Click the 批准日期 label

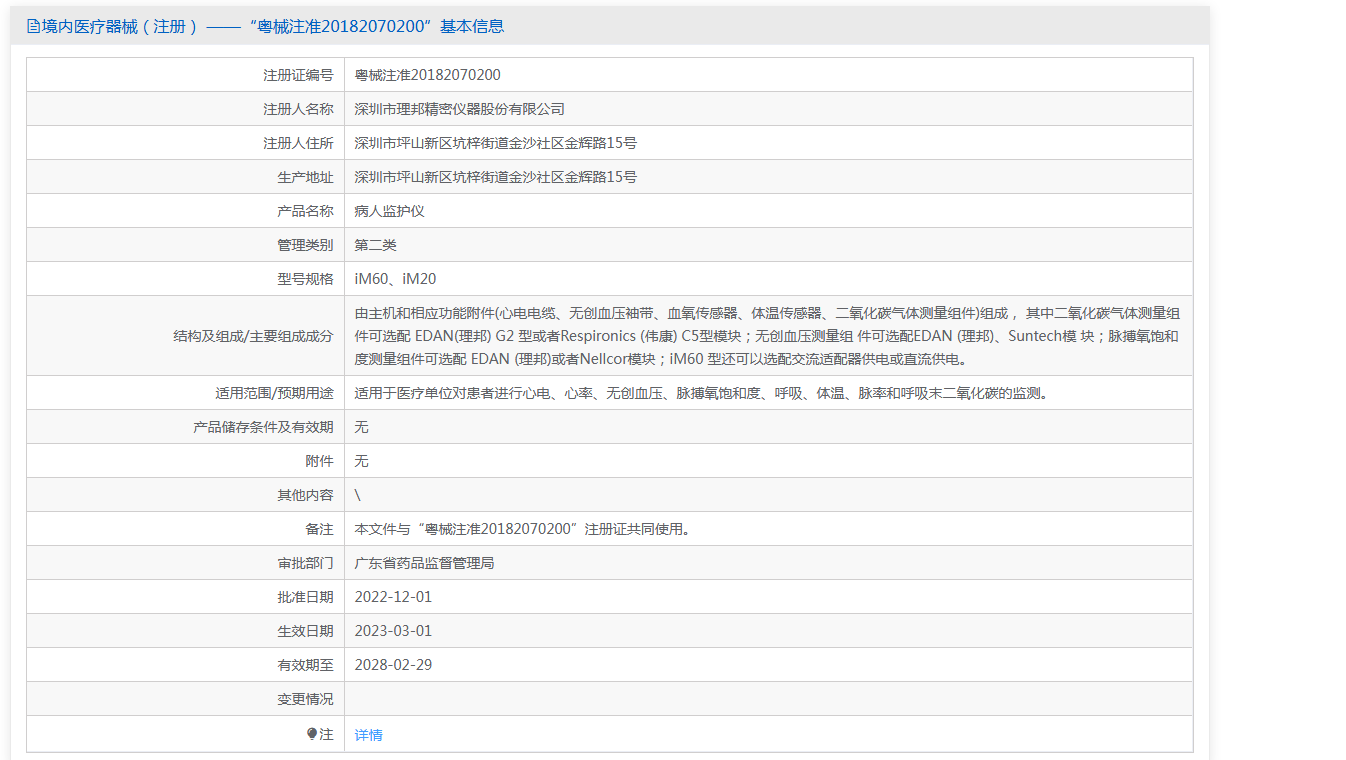[x=305, y=597]
